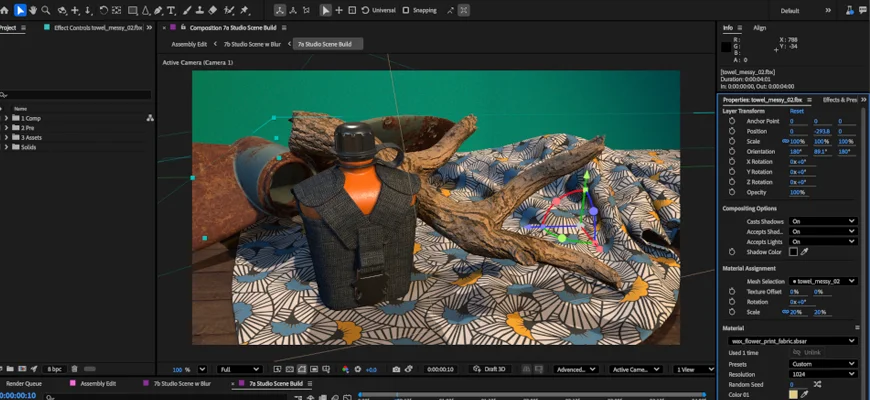Reset the Layer Transform
This screenshot has height=400, width=870.
click(796, 111)
